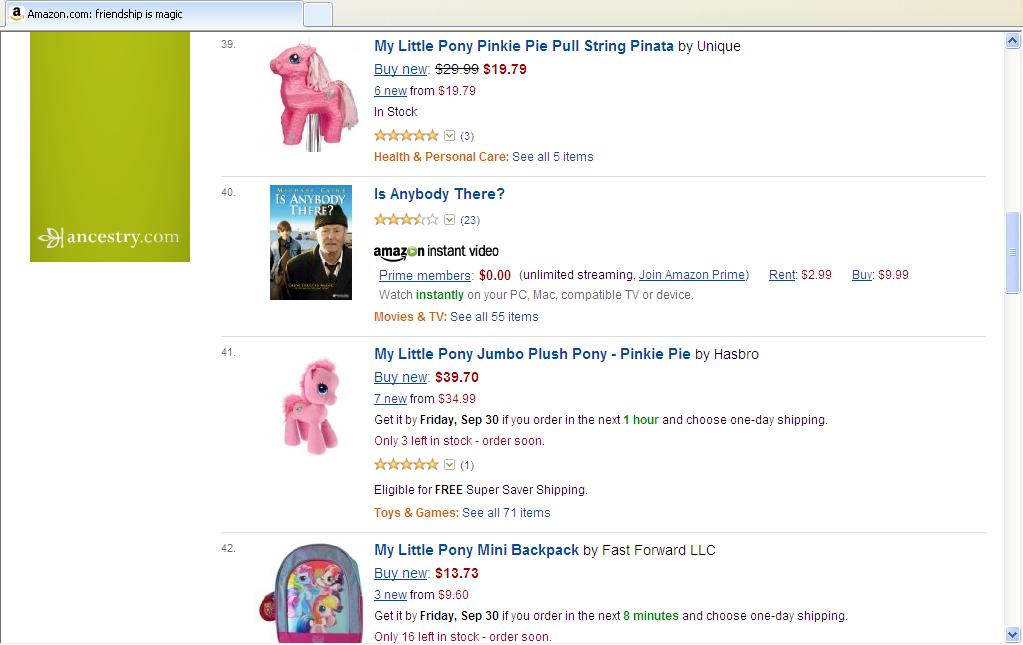
Task: Click the Pinkie Pie pinata star rating
Action: pyautogui.click(x=406, y=135)
